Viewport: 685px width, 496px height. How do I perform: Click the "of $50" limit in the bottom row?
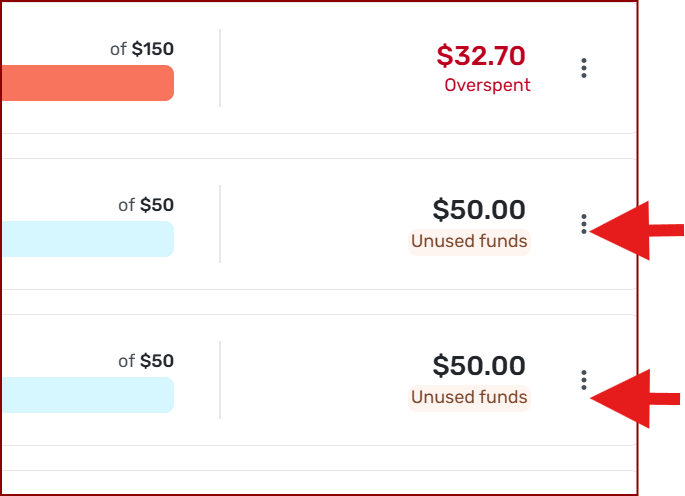coord(146,361)
